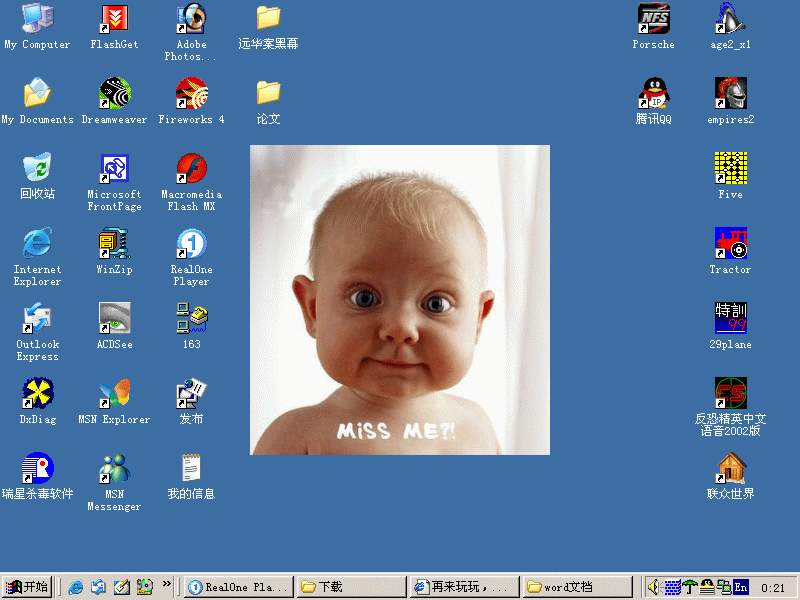Click the WinZip shortcut
Screen dimensions: 800x600
coord(114,244)
